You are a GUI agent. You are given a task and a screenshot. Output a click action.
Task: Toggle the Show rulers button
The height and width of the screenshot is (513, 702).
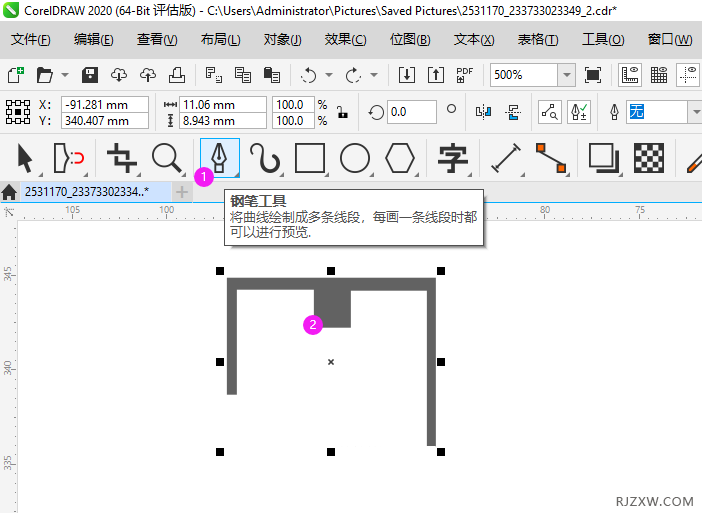click(x=630, y=75)
